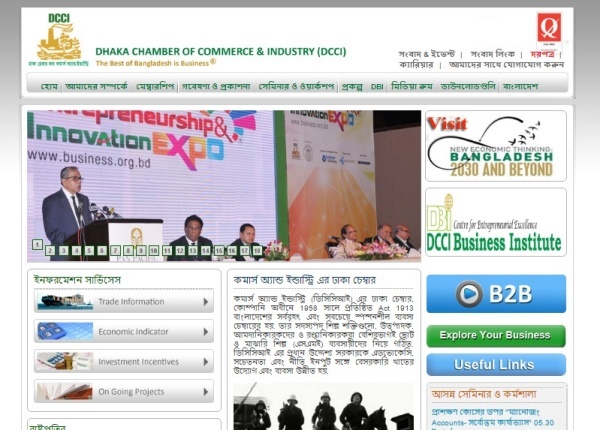Screen dimensions: 600x430
Task: Expand the Trade Information arrow
Action: (x=206, y=302)
